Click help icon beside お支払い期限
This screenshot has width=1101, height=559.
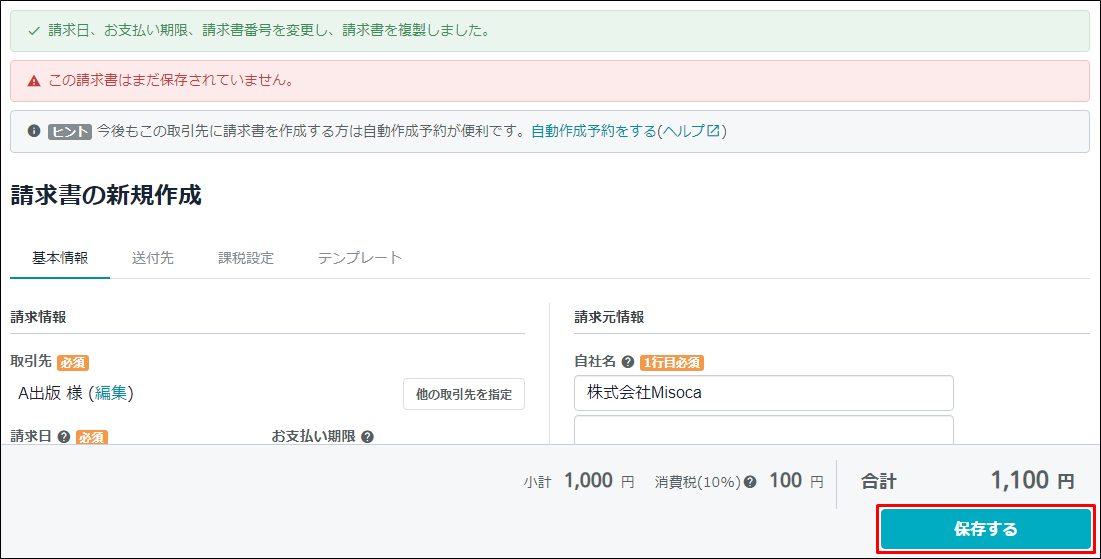[367, 437]
